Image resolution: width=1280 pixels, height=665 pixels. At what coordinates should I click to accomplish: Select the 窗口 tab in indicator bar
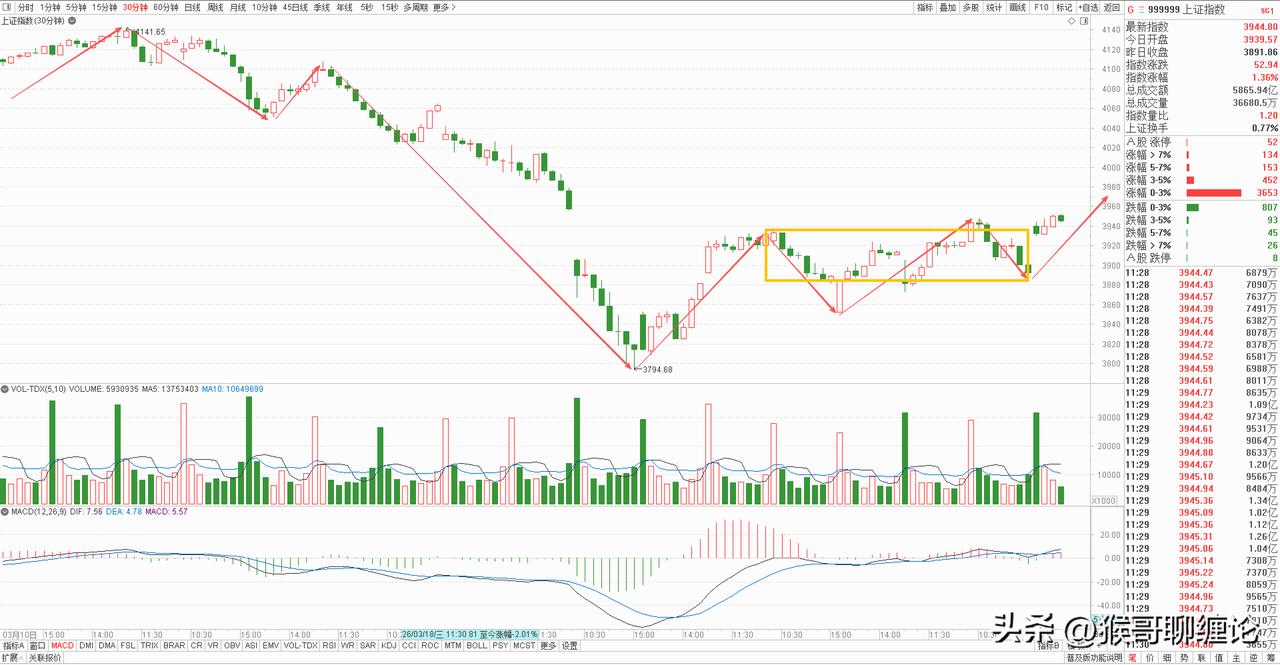pos(38,645)
